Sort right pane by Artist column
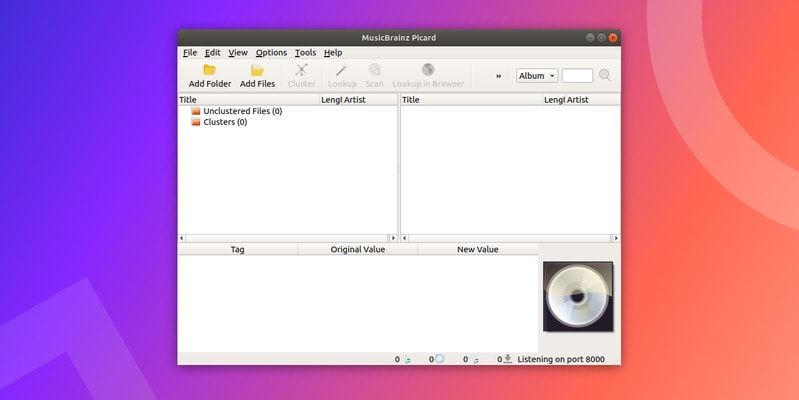Screen dimensions: 799x400 tap(592, 100)
